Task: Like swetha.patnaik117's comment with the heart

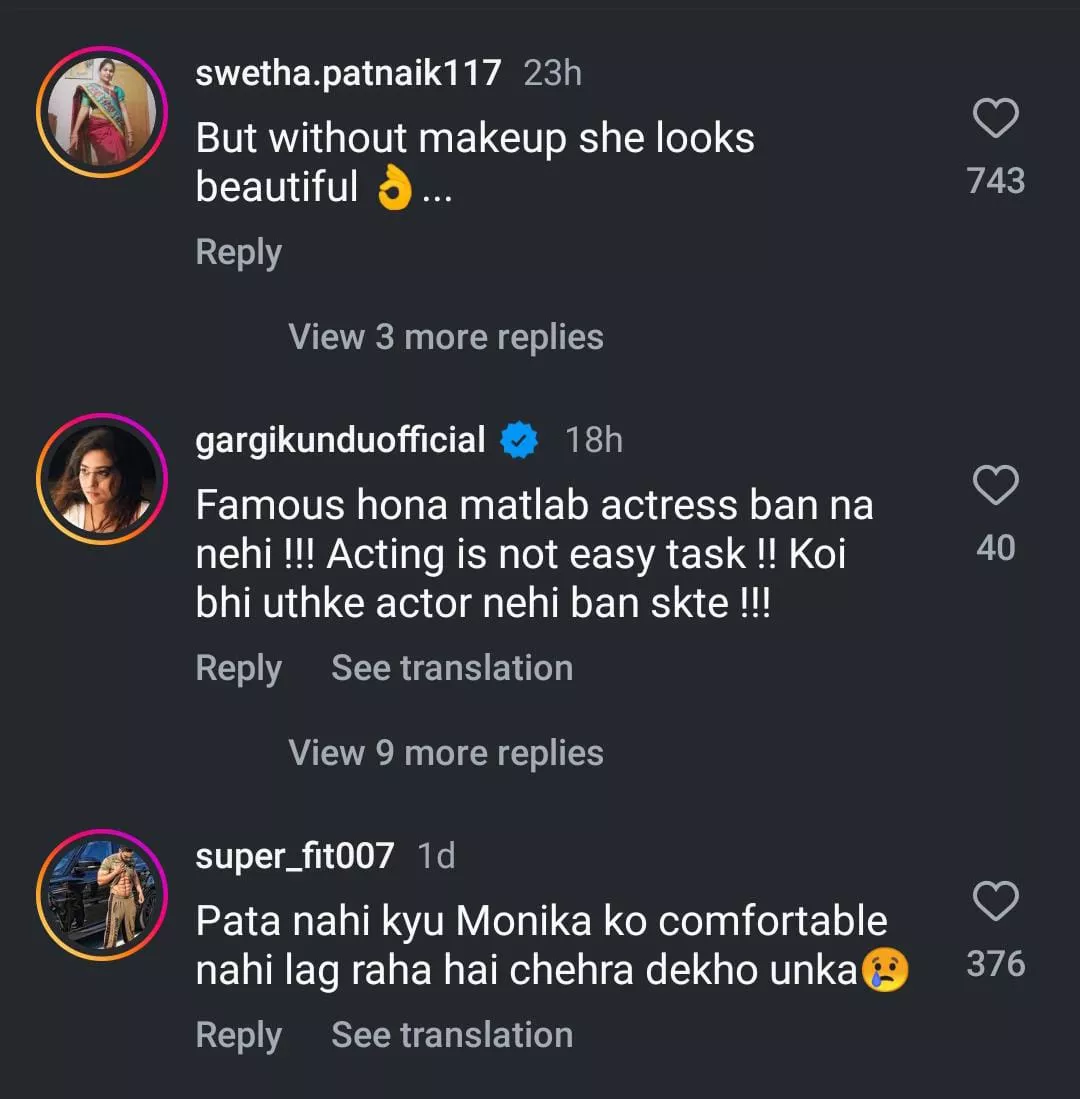Action: click(995, 119)
